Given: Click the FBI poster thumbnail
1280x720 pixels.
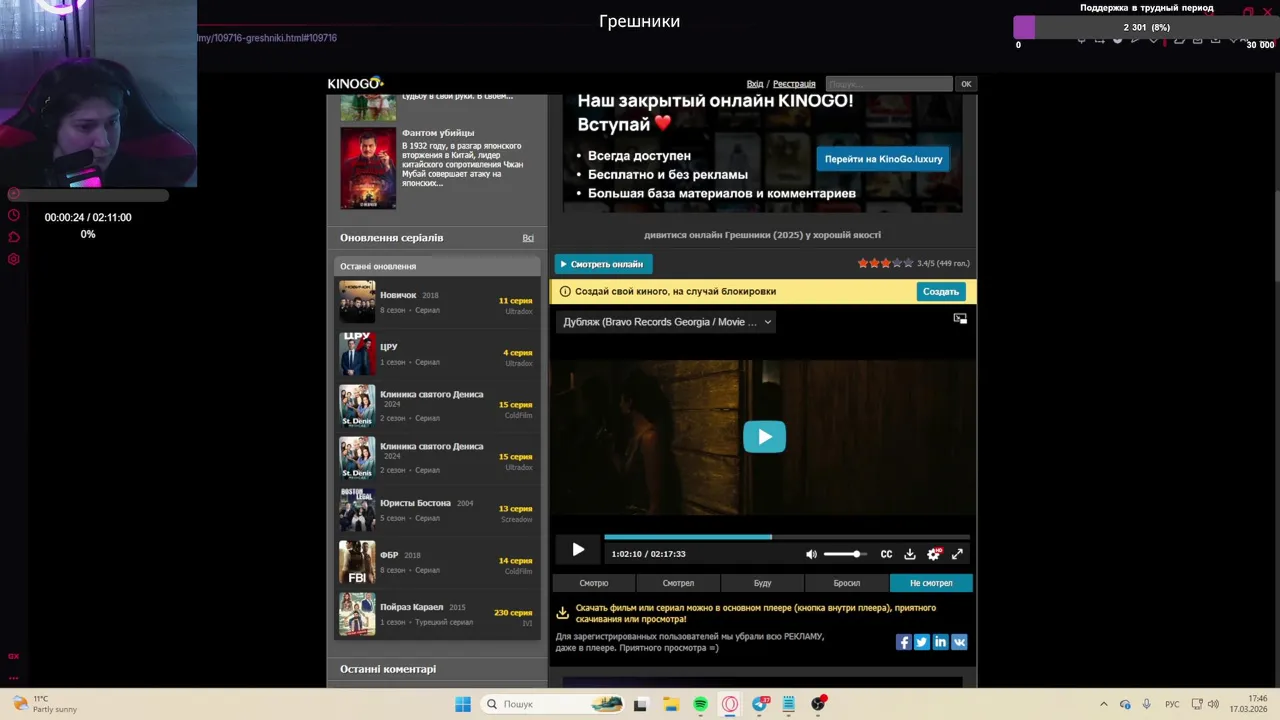Looking at the screenshot, I should pos(357,562).
